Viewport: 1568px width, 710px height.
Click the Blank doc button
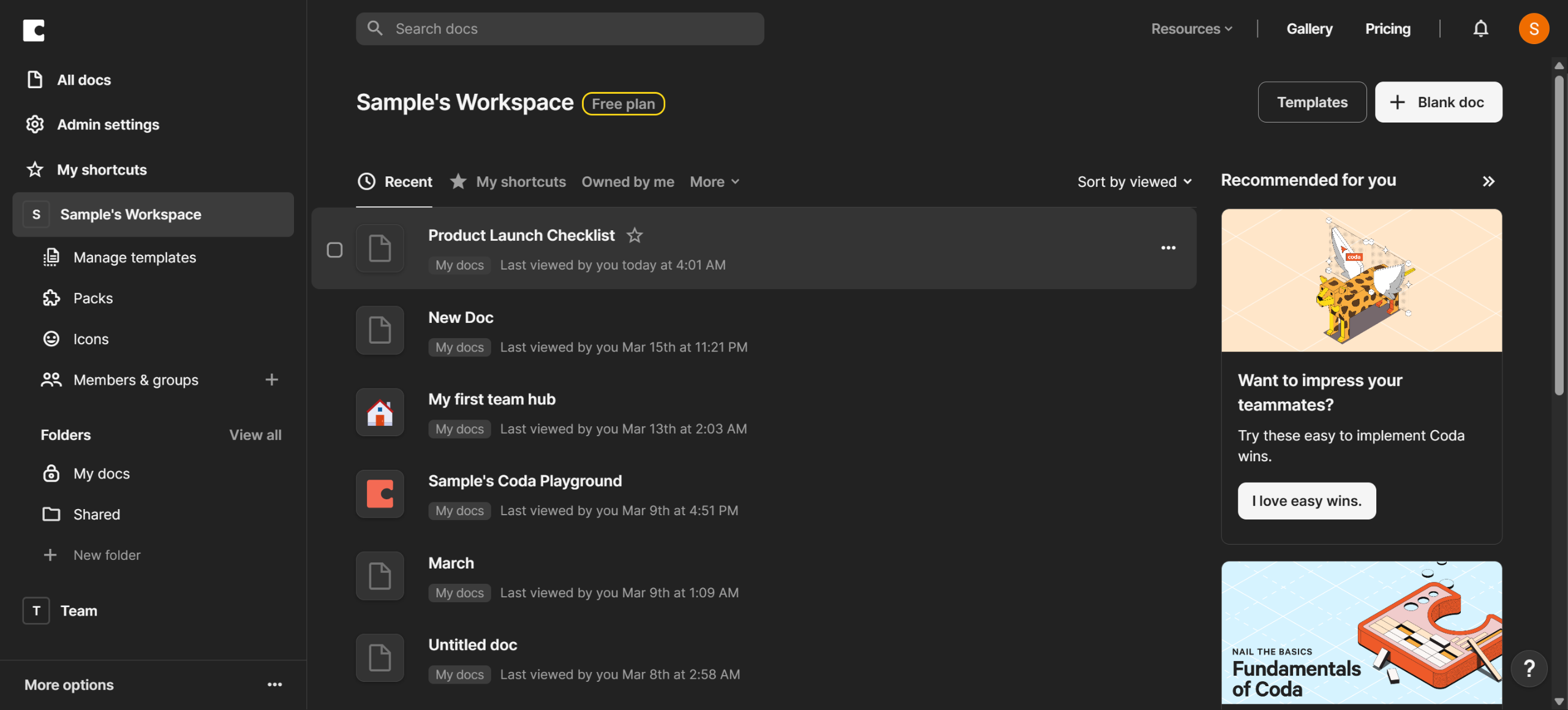(1438, 102)
